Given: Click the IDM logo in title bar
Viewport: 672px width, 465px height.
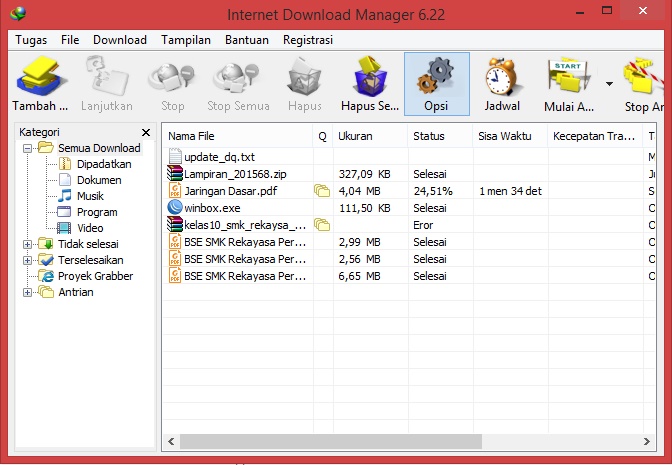Looking at the screenshot, I should click(x=18, y=13).
